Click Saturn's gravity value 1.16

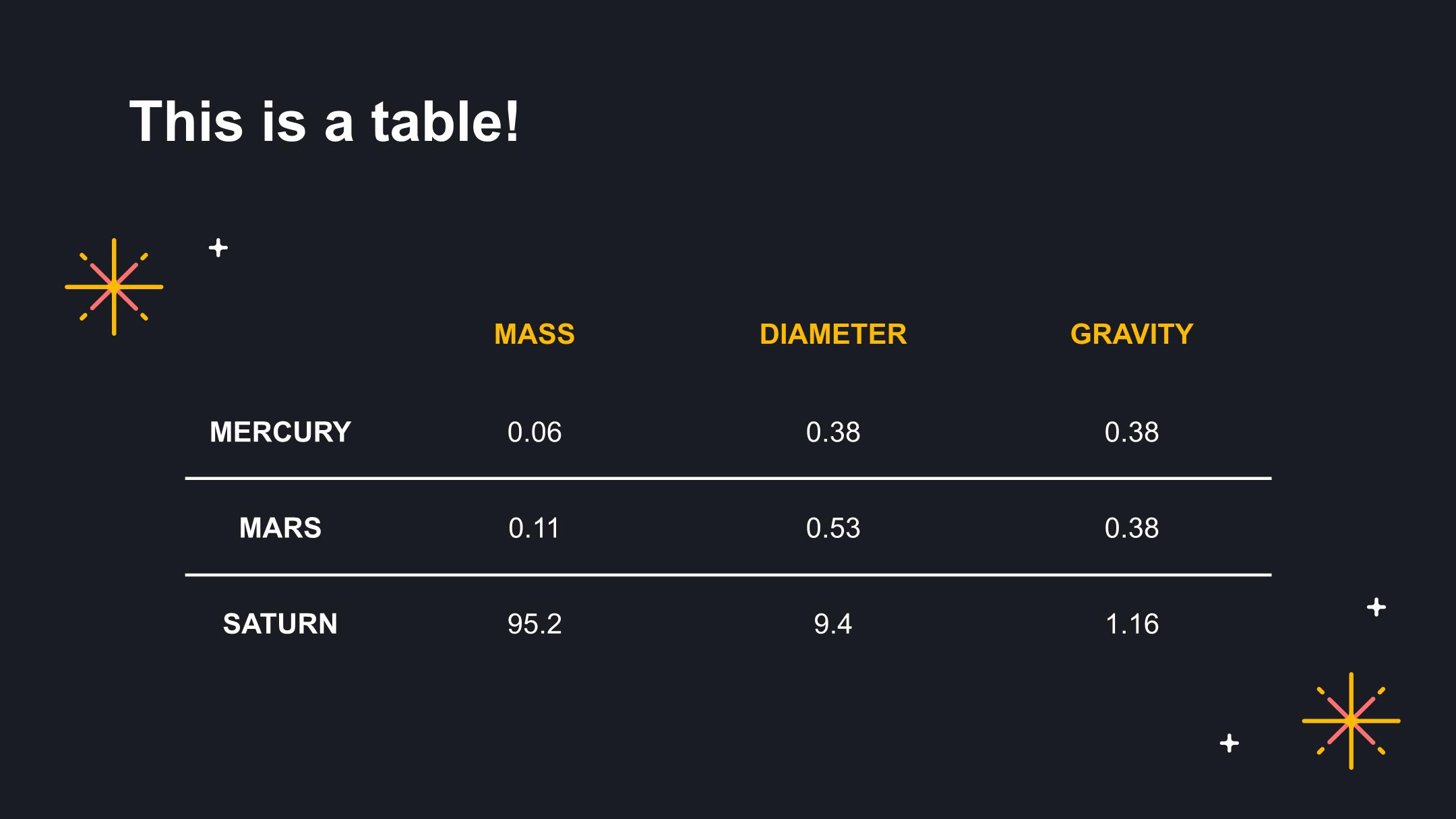click(x=1132, y=624)
